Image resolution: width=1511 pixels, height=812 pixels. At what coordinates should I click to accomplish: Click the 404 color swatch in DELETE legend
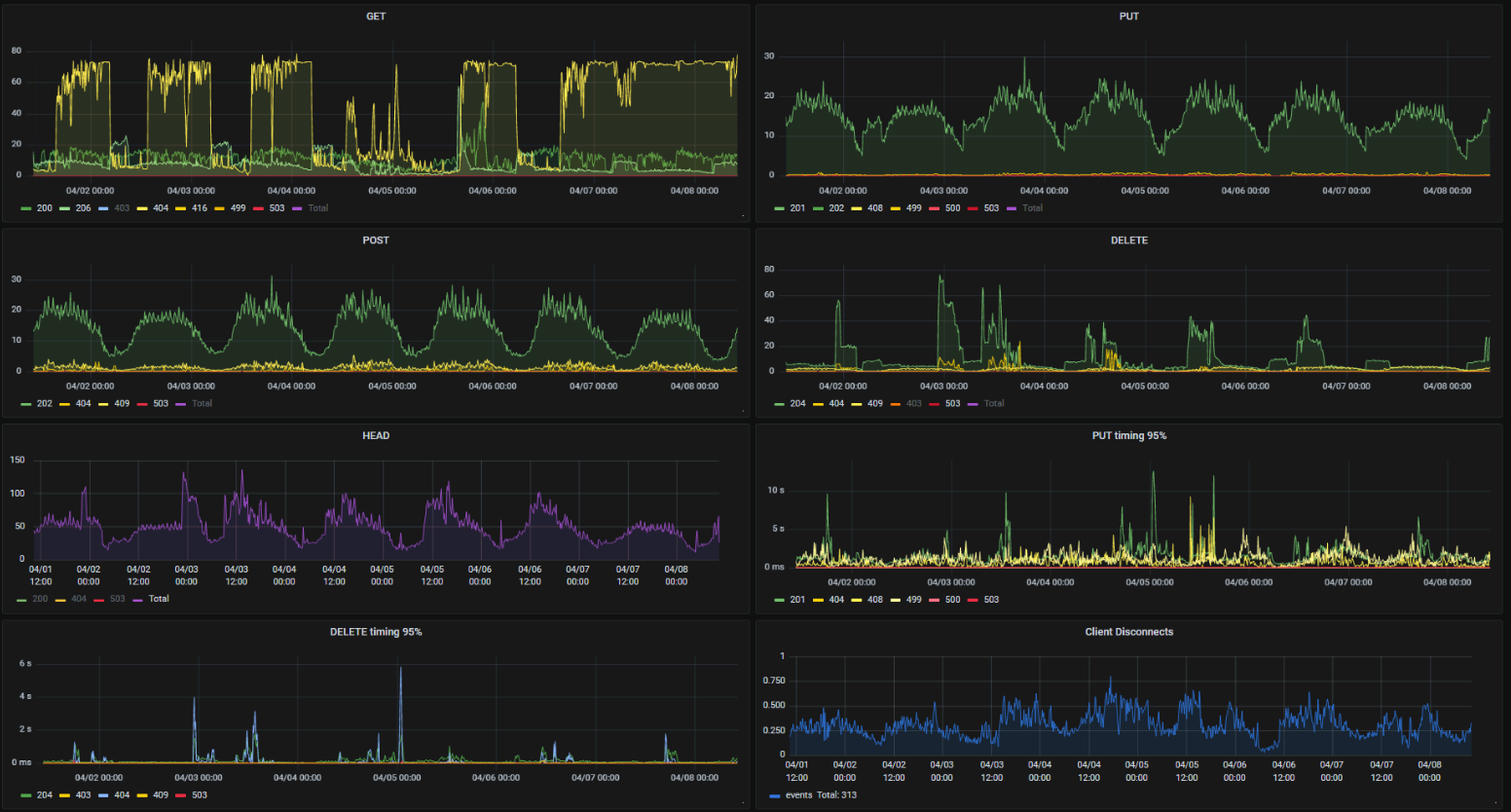click(818, 404)
